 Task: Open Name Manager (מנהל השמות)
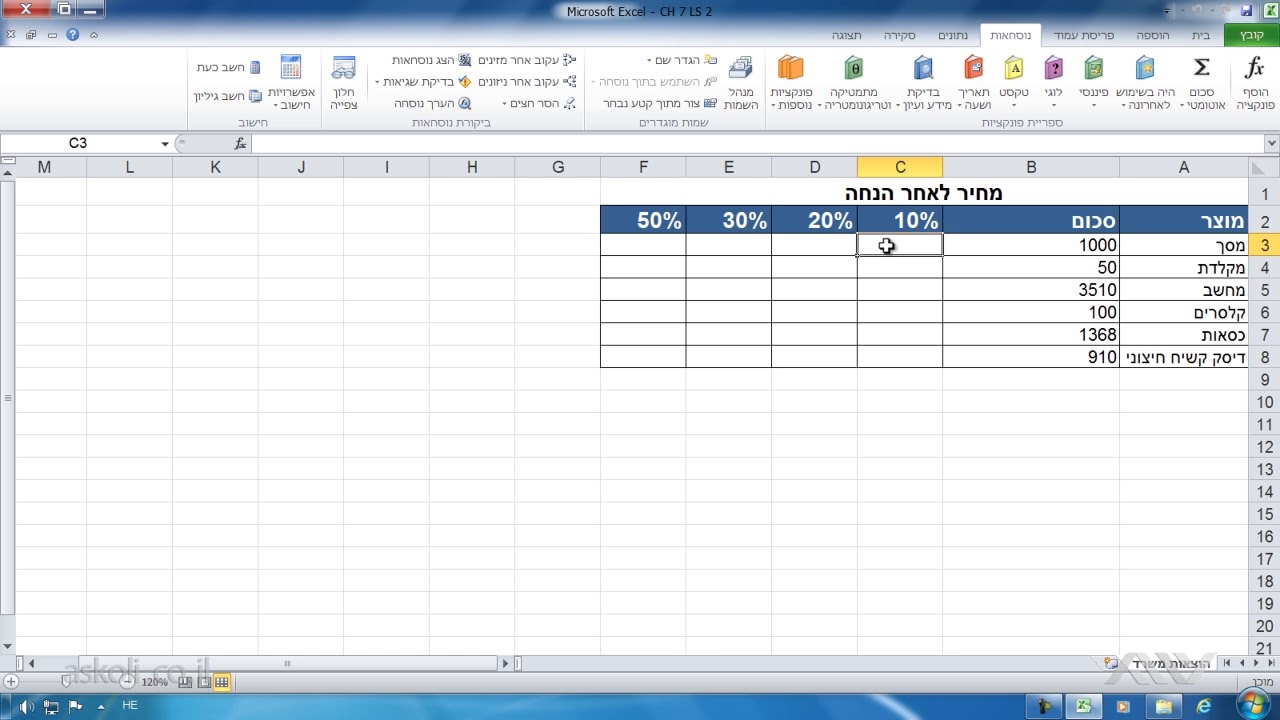pos(741,82)
